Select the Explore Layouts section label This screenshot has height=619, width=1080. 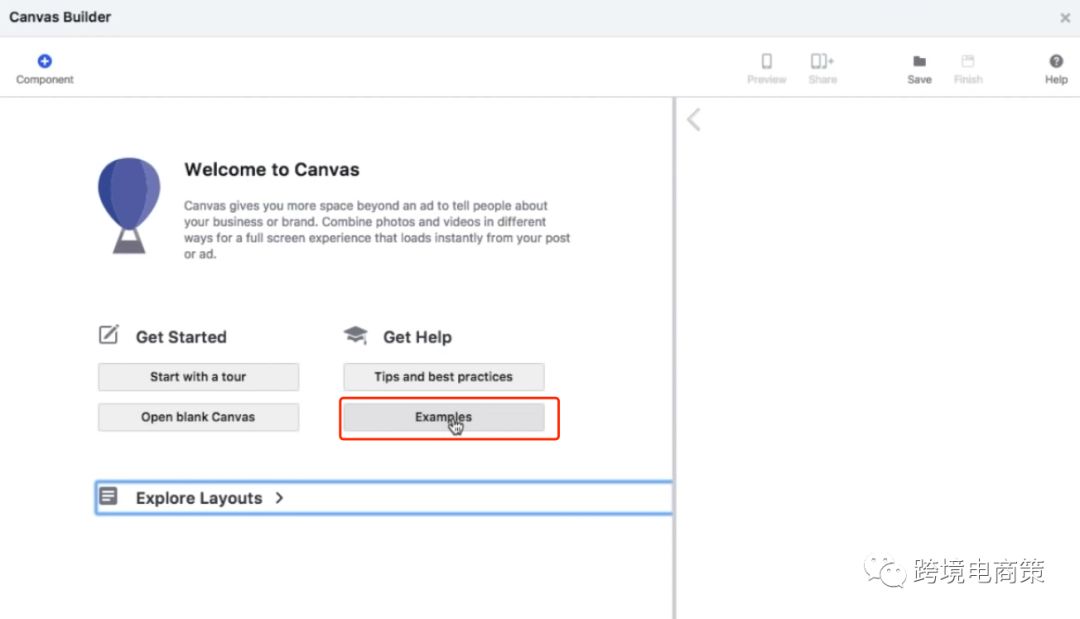(199, 498)
